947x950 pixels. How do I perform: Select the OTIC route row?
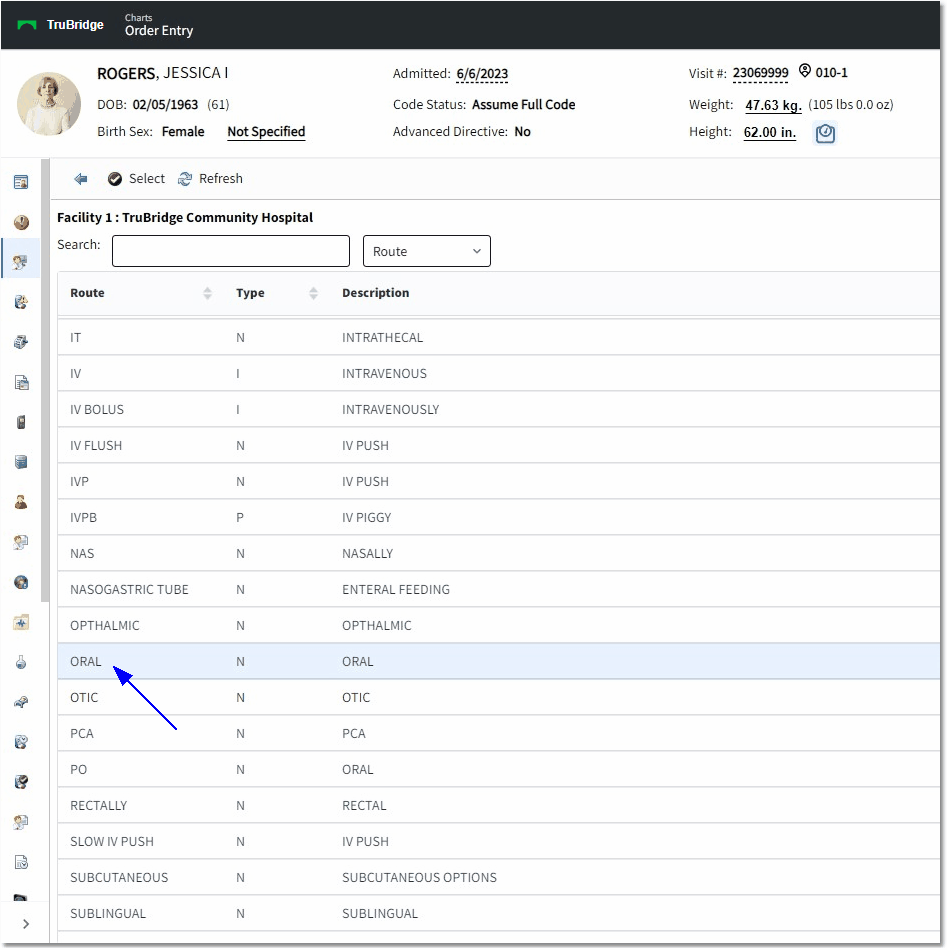click(499, 697)
